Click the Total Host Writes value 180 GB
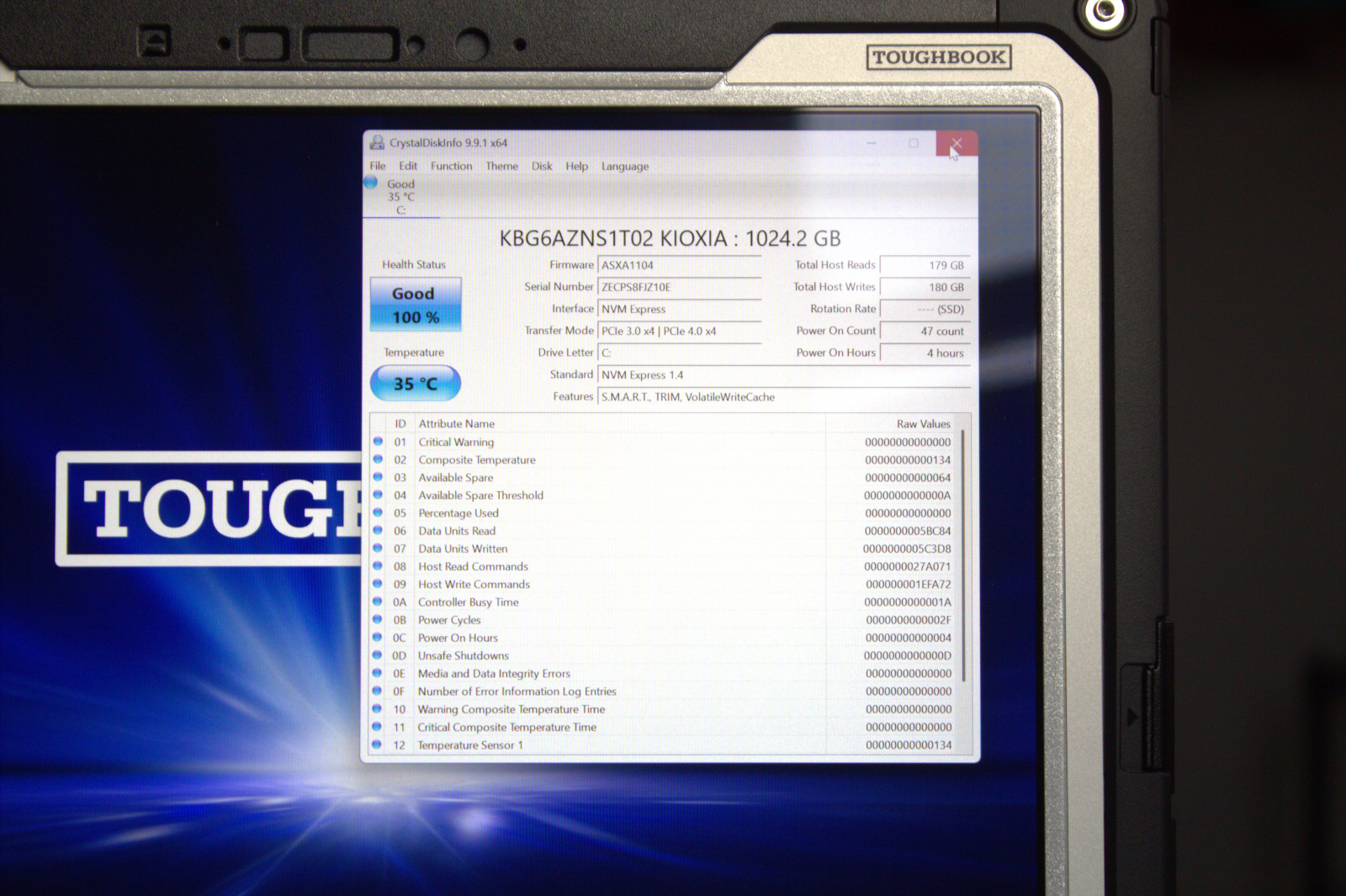Screen dimensions: 1346x896 tap(925, 287)
